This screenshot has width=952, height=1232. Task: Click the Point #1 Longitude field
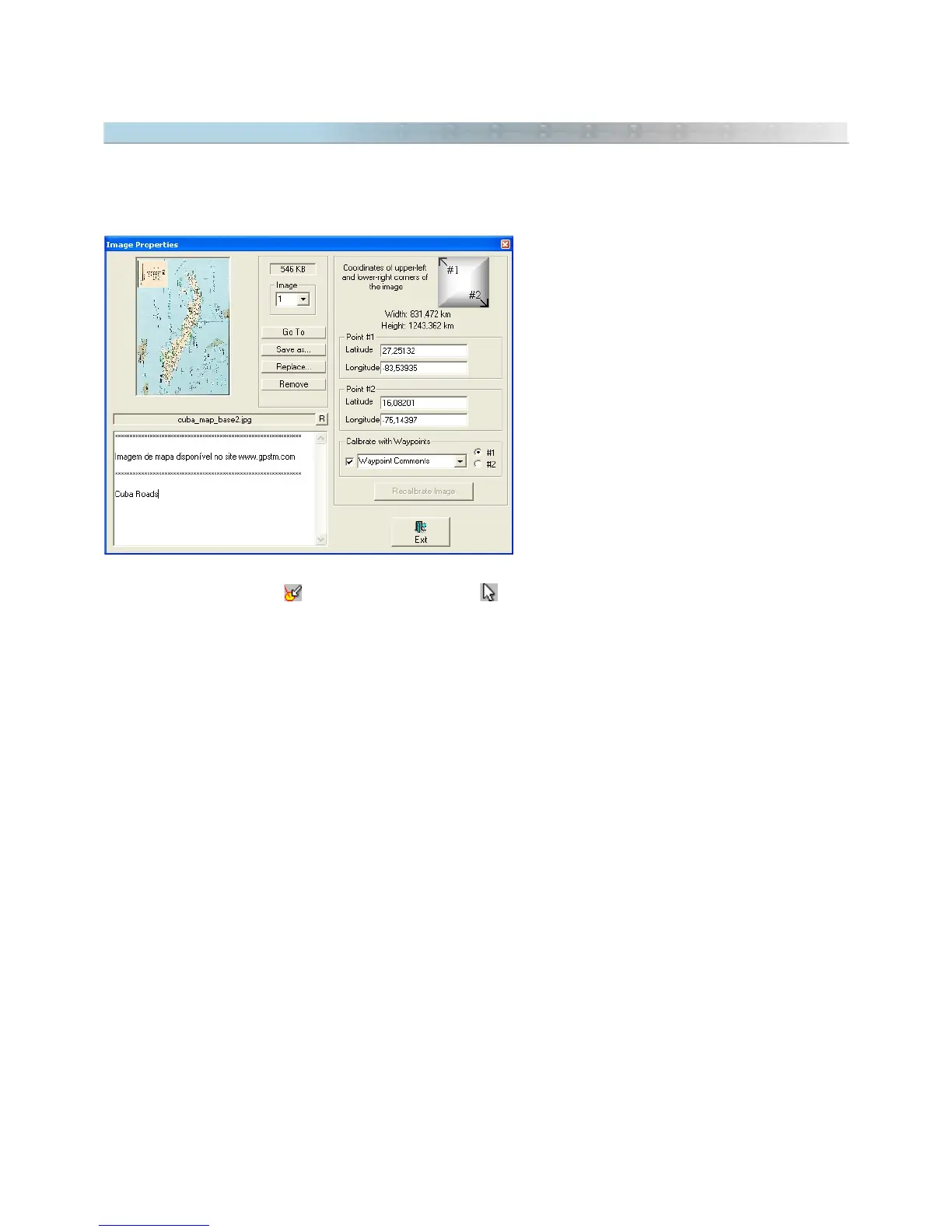424,368
